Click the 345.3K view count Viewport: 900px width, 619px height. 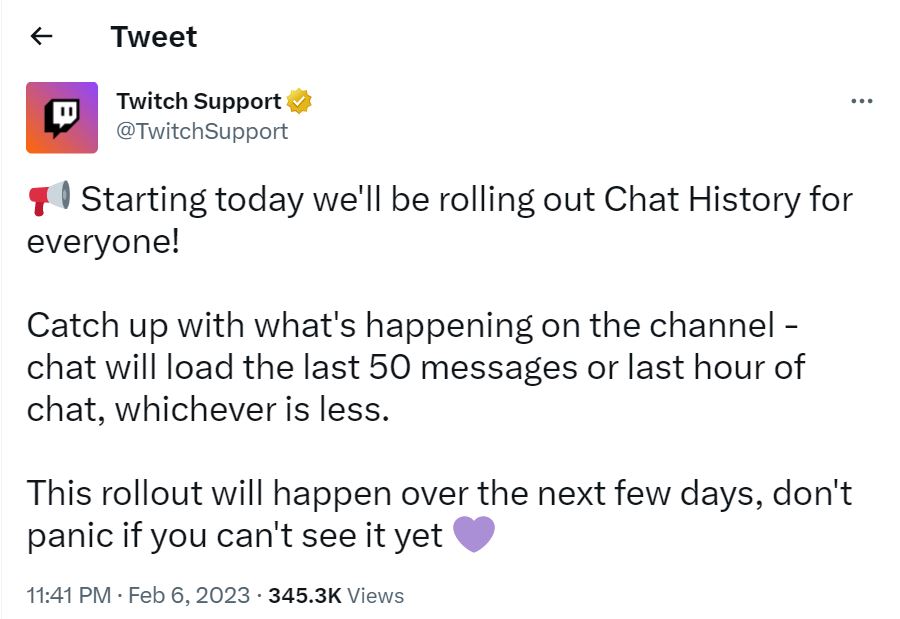pyautogui.click(x=305, y=595)
